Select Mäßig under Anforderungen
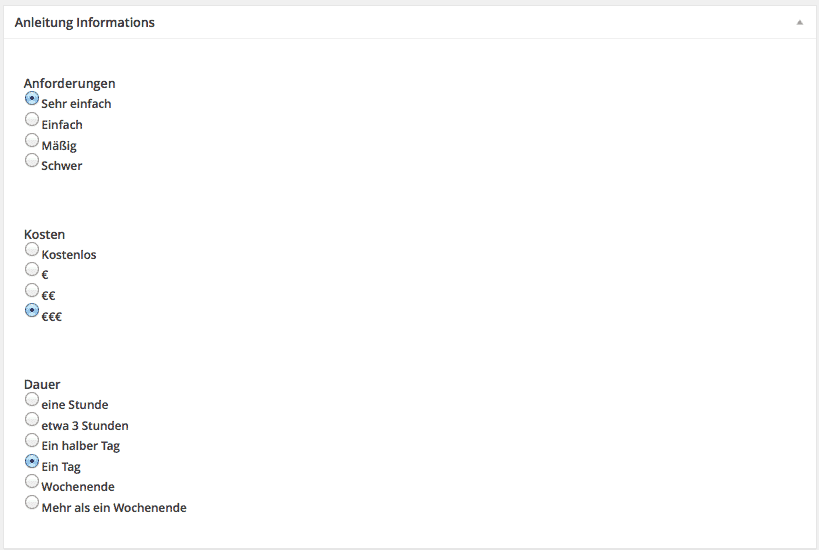The image size is (819, 550). (32, 141)
